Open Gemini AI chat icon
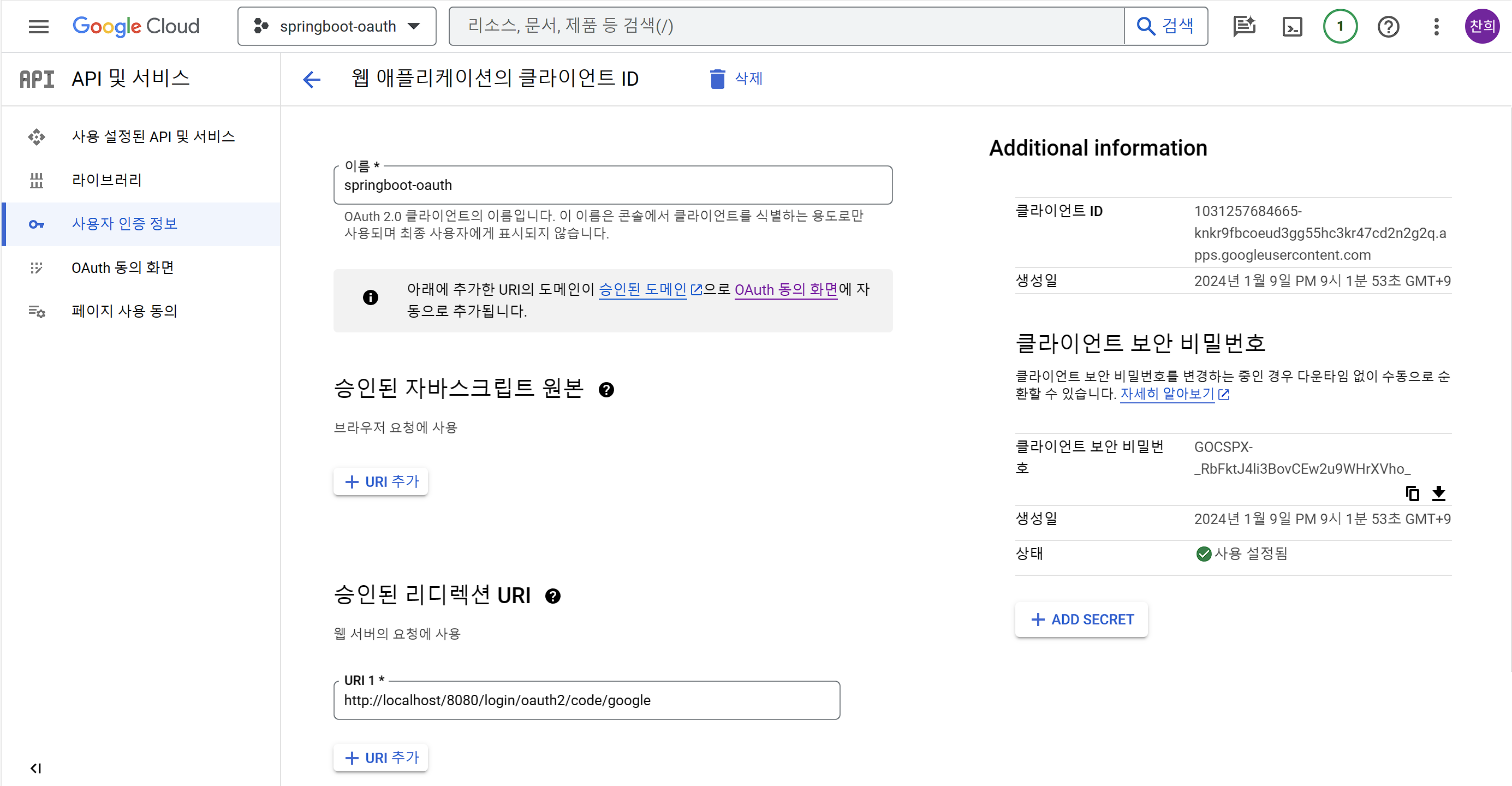 pyautogui.click(x=1244, y=26)
